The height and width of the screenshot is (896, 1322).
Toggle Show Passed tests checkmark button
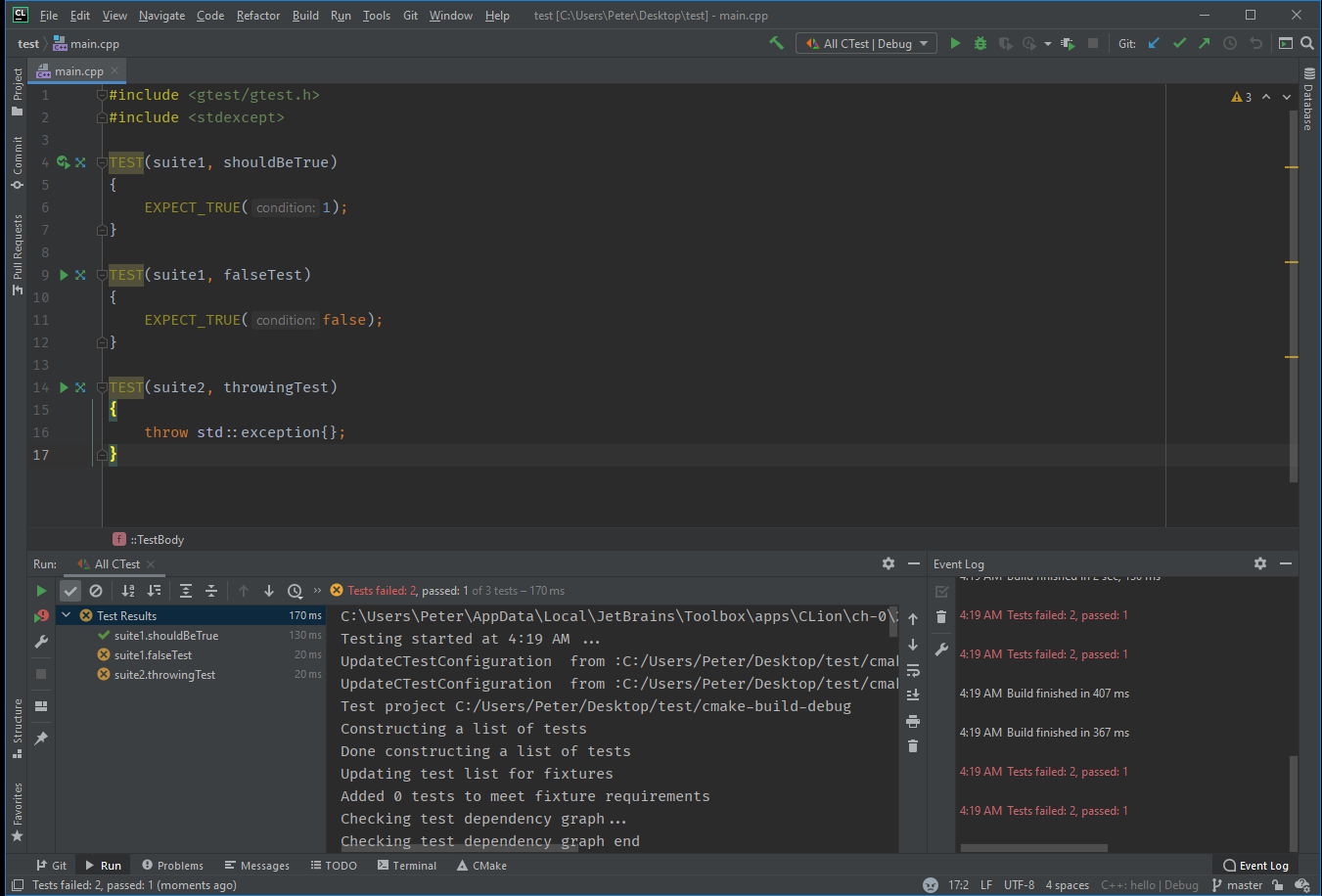70,591
